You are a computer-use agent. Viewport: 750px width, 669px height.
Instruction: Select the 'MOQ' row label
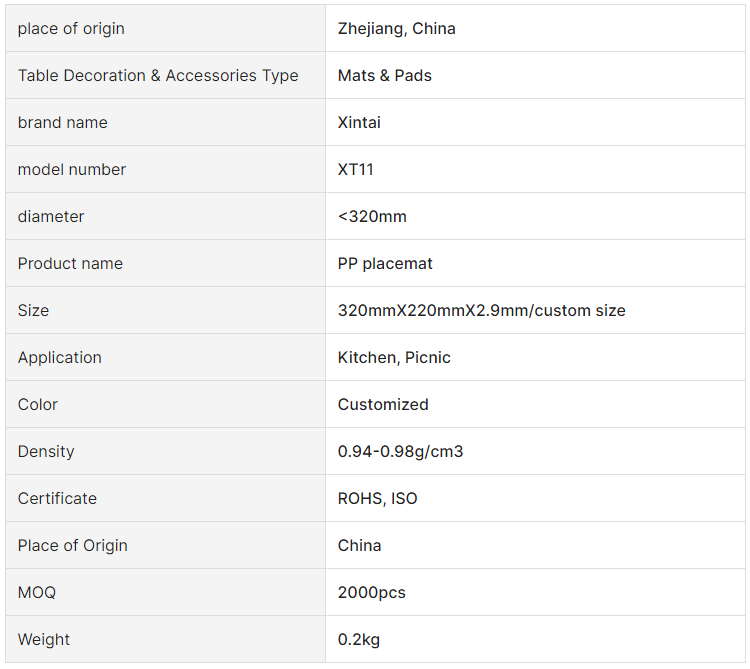point(37,593)
